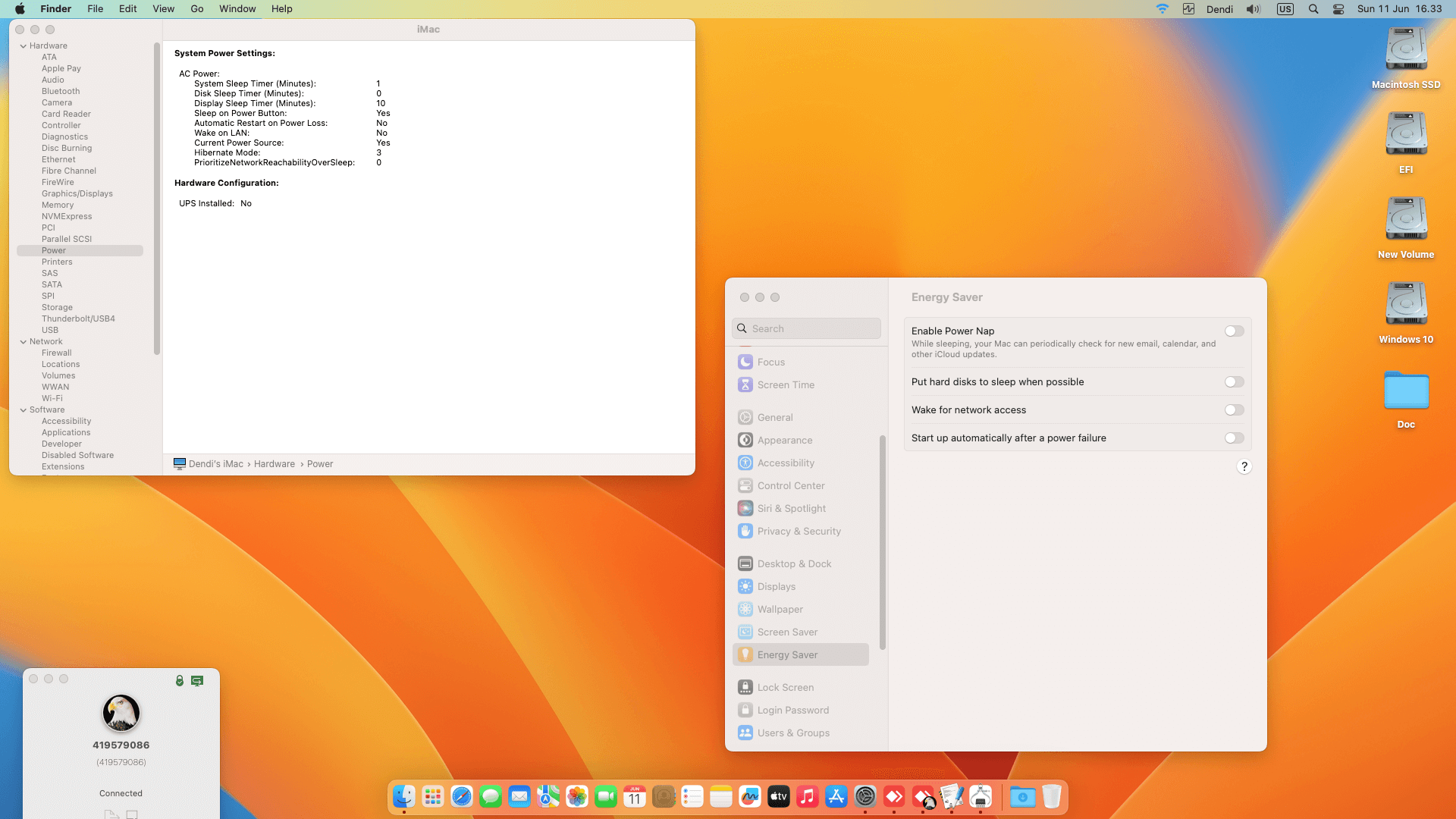Collapse the Software section in System Information
1456x819 pixels.
click(24, 409)
